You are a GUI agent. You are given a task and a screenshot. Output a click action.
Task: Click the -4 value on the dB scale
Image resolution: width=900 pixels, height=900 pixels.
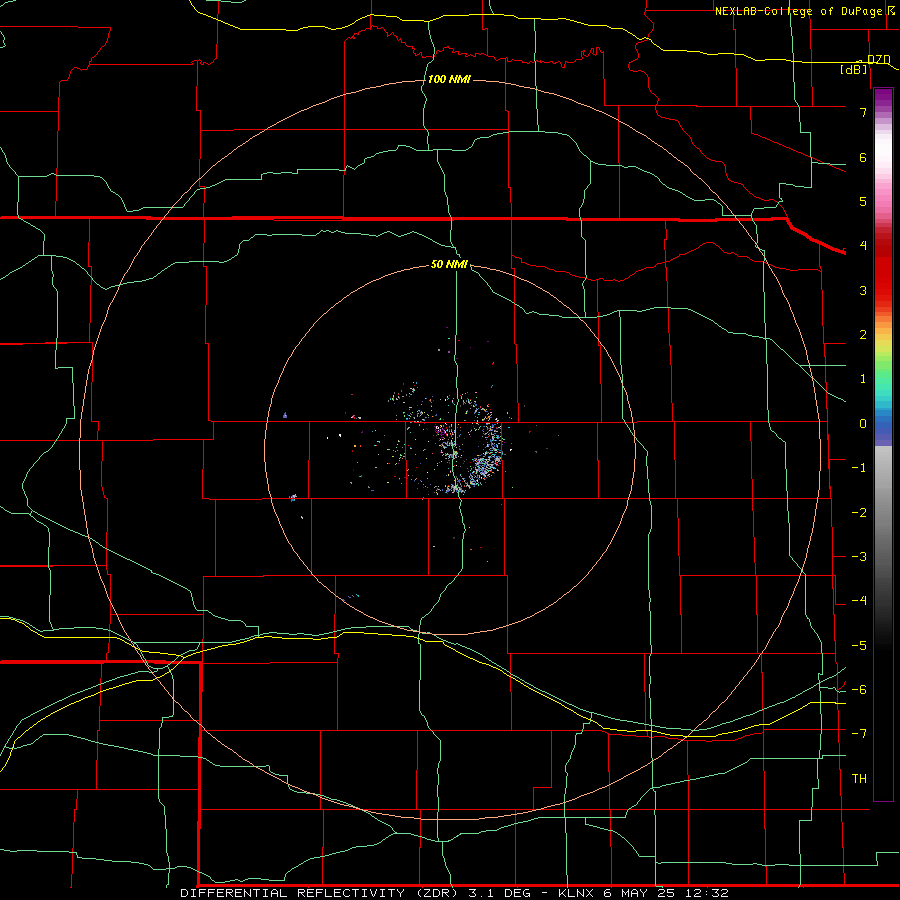[859, 601]
